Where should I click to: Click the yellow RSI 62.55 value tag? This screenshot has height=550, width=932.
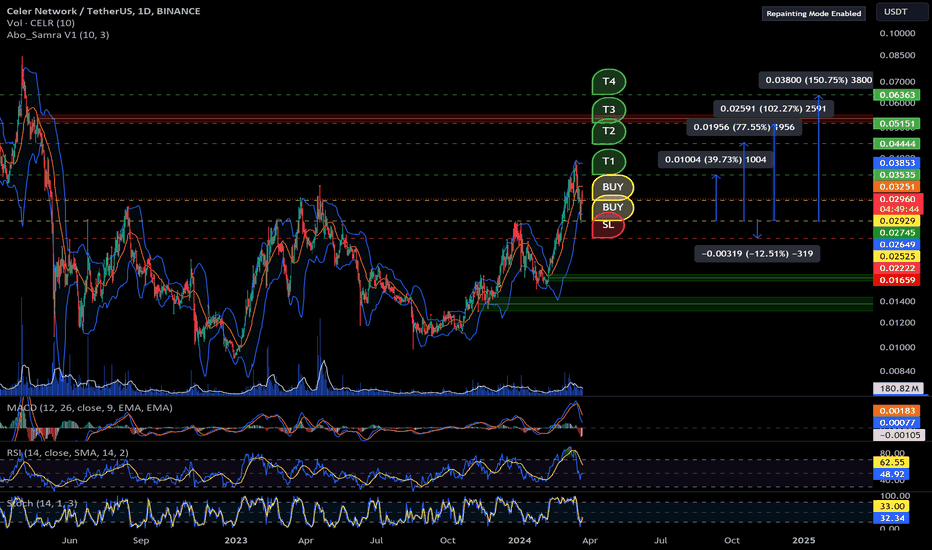[x=891, y=462]
